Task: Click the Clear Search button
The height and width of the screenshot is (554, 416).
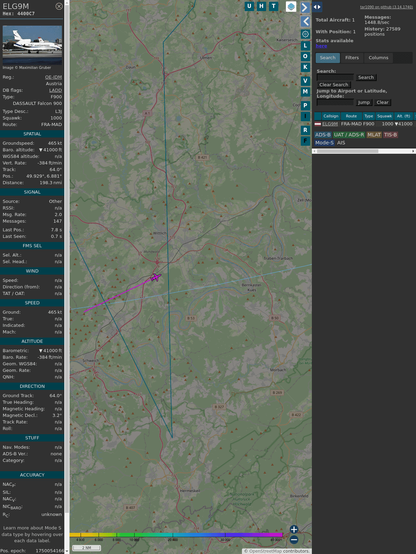Action: [x=334, y=84]
